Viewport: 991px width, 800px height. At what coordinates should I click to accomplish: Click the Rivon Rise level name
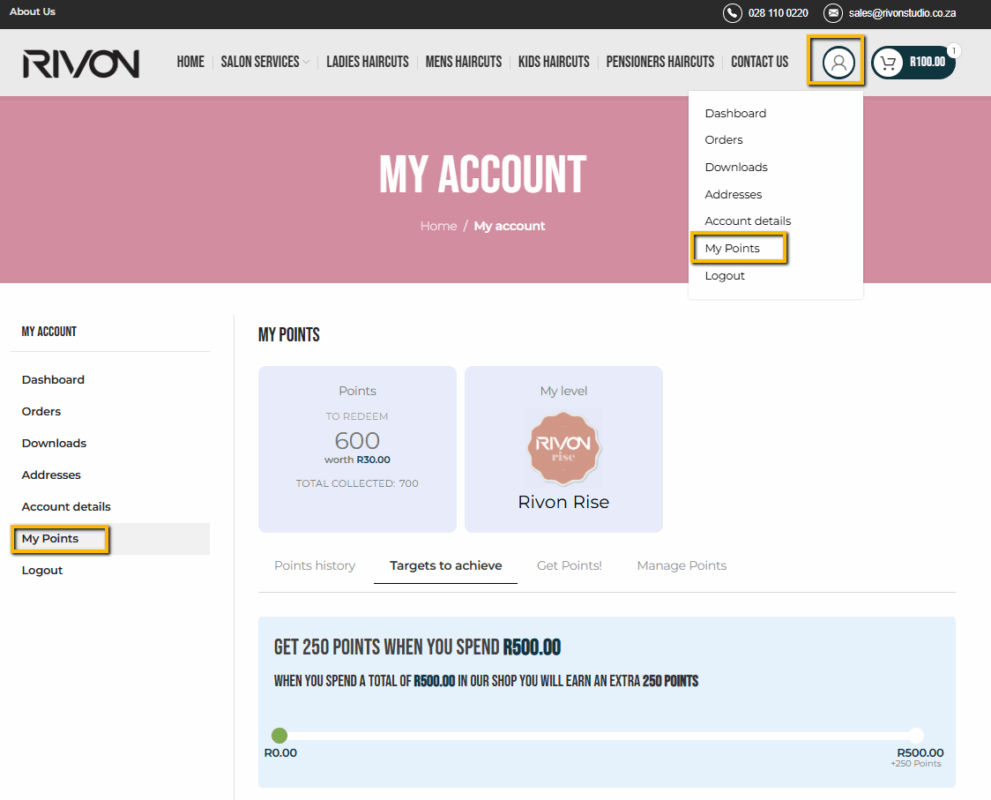pos(563,502)
